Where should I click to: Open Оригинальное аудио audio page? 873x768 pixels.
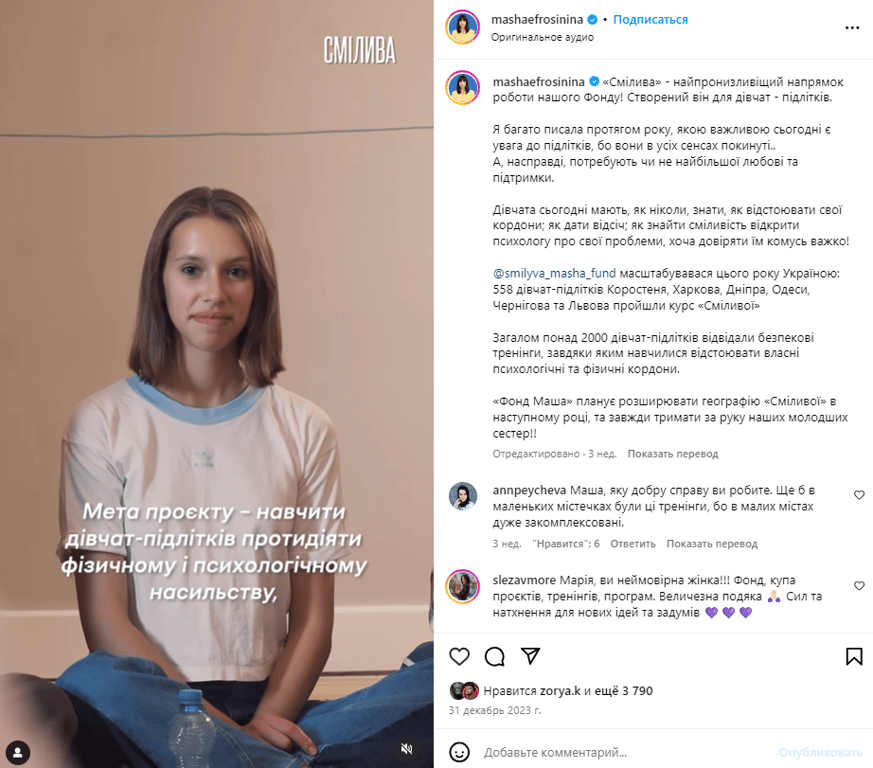tap(542, 37)
